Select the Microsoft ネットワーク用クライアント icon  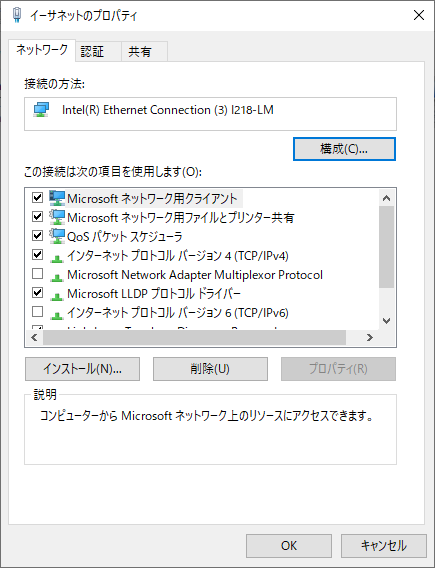[x=57, y=198]
